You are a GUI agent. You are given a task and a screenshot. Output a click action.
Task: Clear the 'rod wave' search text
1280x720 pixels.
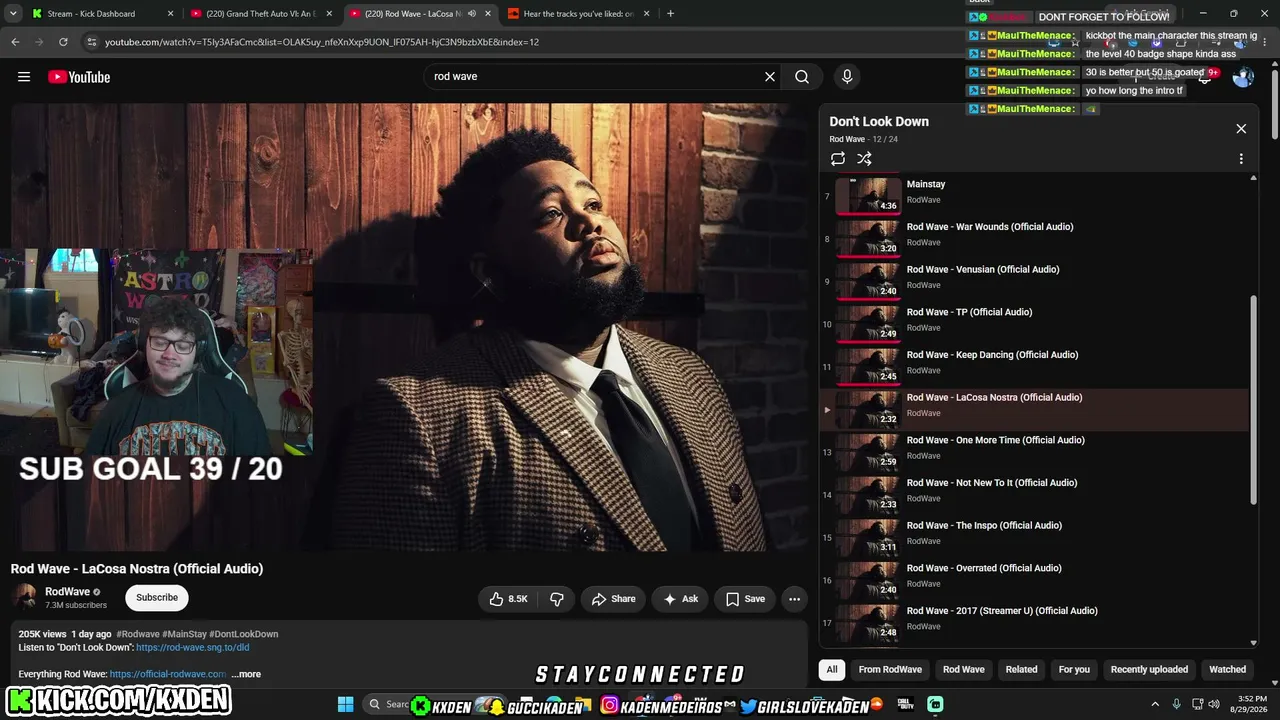[x=770, y=77]
